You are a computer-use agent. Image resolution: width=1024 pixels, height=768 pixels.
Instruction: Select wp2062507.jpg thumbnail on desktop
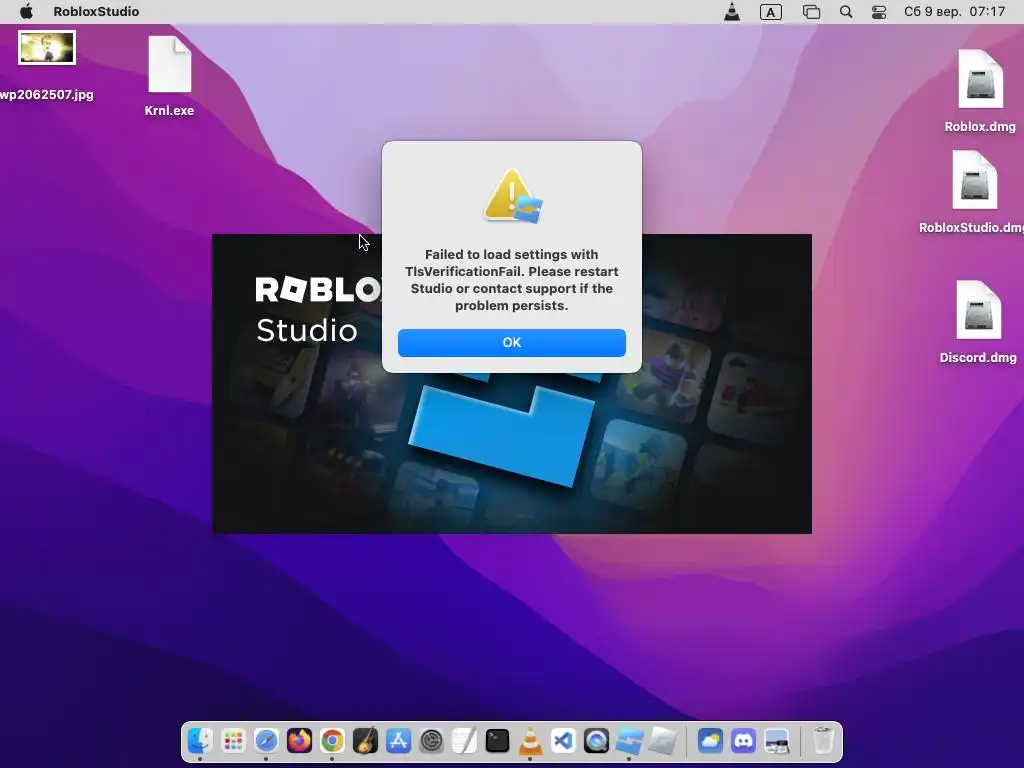46,48
